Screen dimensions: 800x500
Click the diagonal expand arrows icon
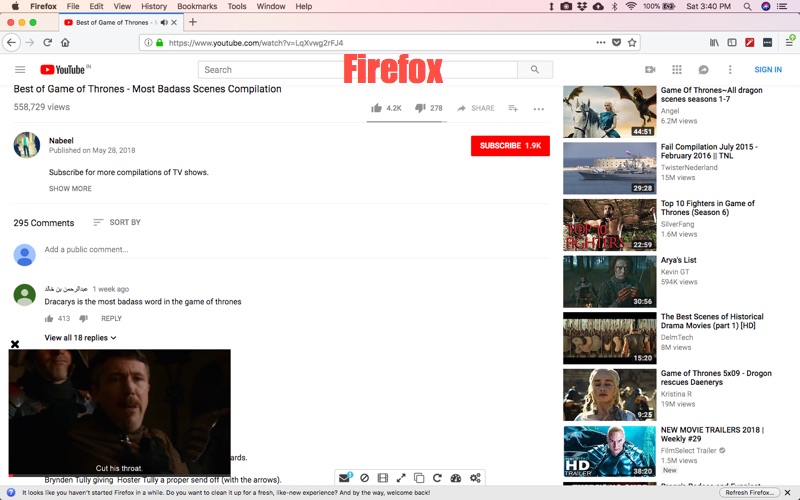pos(401,478)
